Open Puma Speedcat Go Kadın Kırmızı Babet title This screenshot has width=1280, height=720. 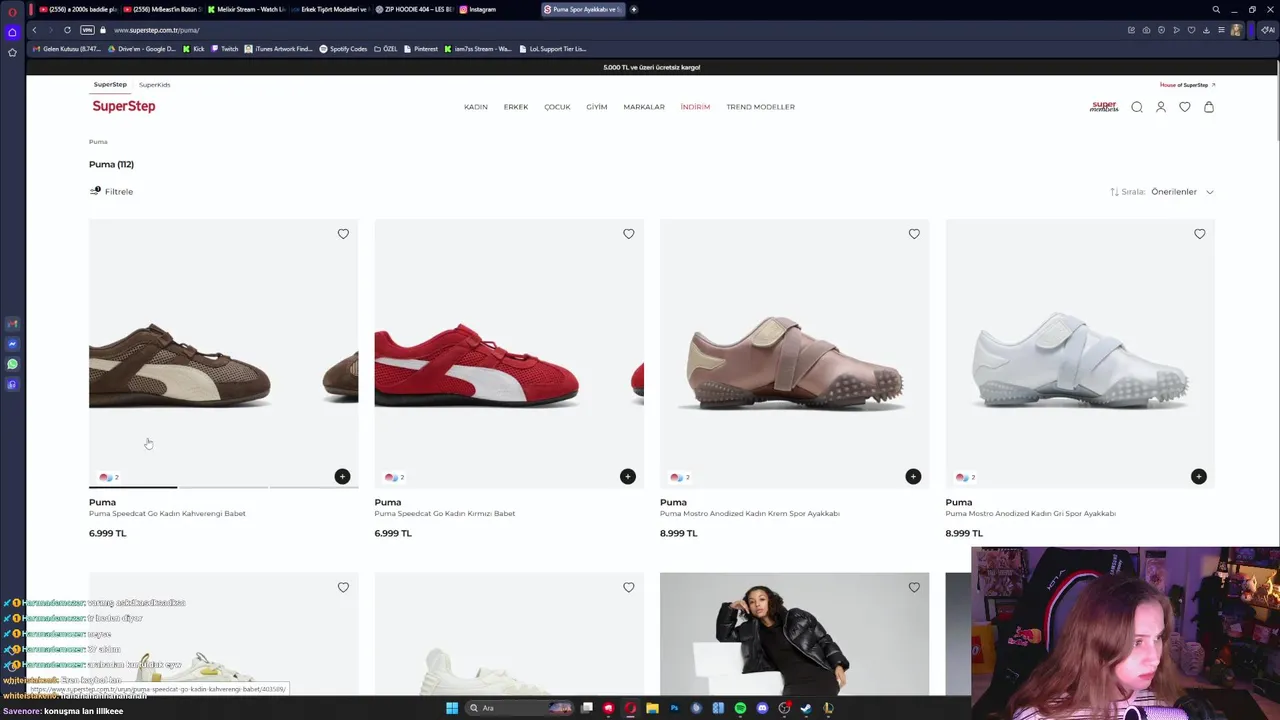click(x=445, y=514)
